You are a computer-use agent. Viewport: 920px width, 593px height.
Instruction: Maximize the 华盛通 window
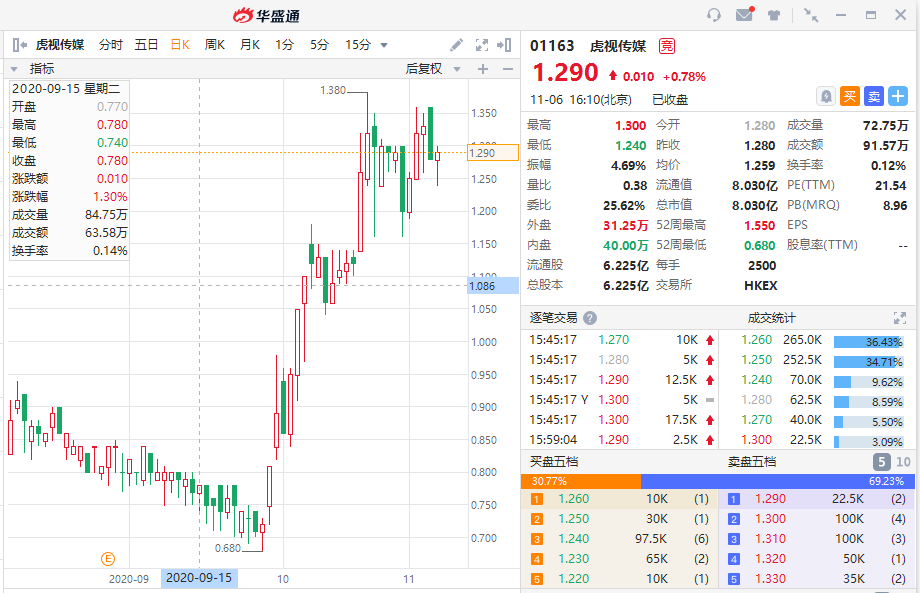871,15
